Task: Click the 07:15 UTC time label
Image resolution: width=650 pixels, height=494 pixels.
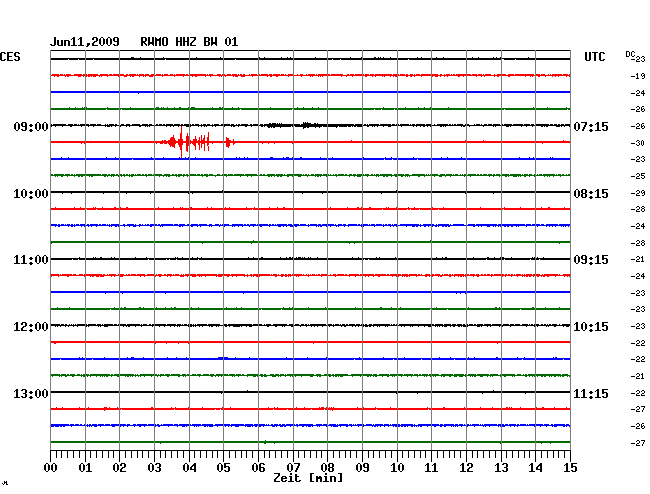Action: [x=591, y=126]
